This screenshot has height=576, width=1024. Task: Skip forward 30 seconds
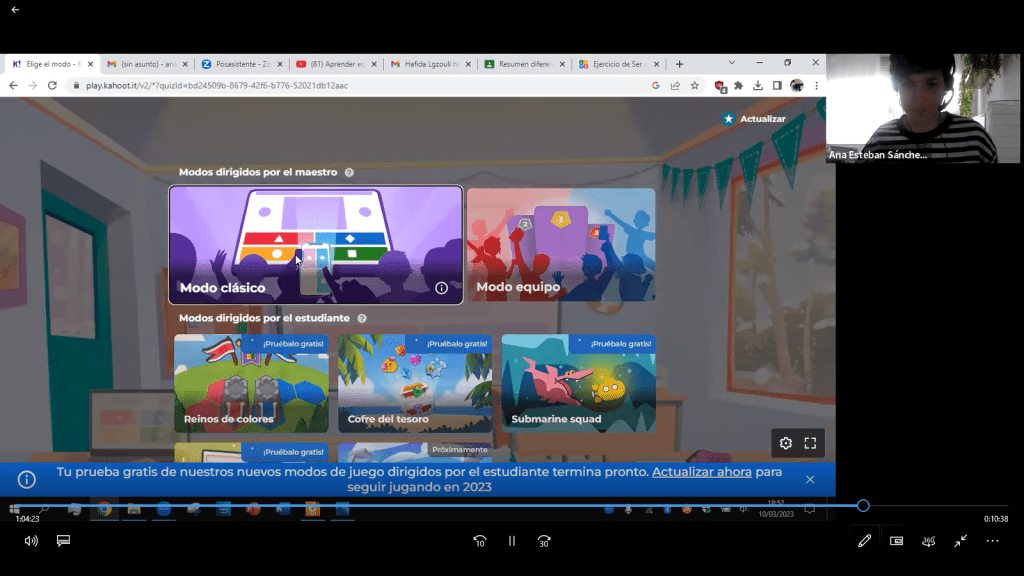point(544,541)
